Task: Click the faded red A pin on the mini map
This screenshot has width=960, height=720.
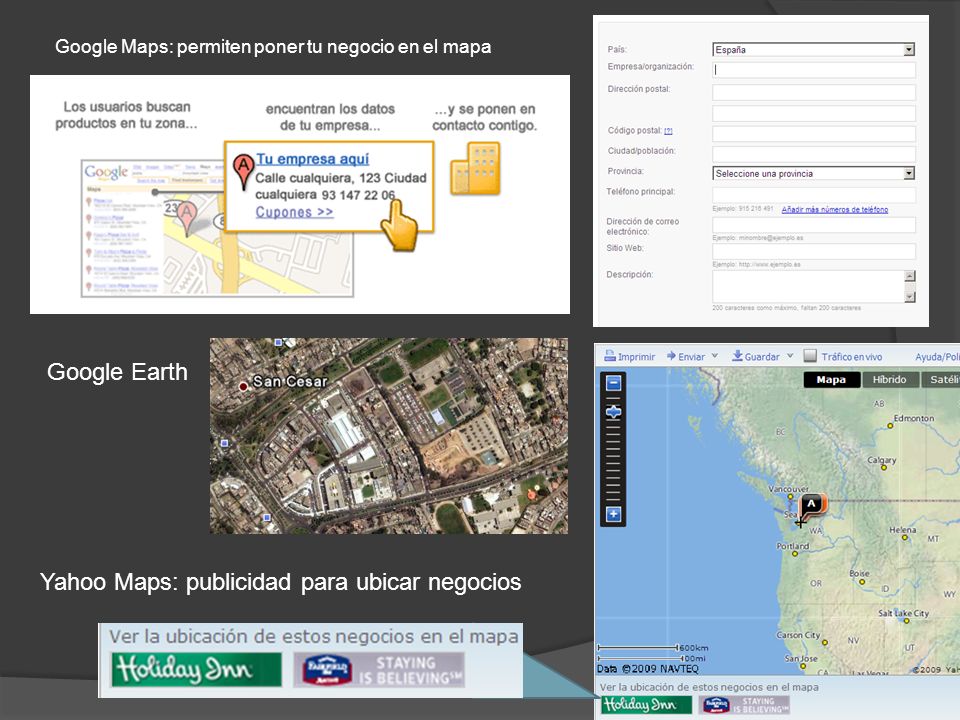Action: (x=187, y=218)
